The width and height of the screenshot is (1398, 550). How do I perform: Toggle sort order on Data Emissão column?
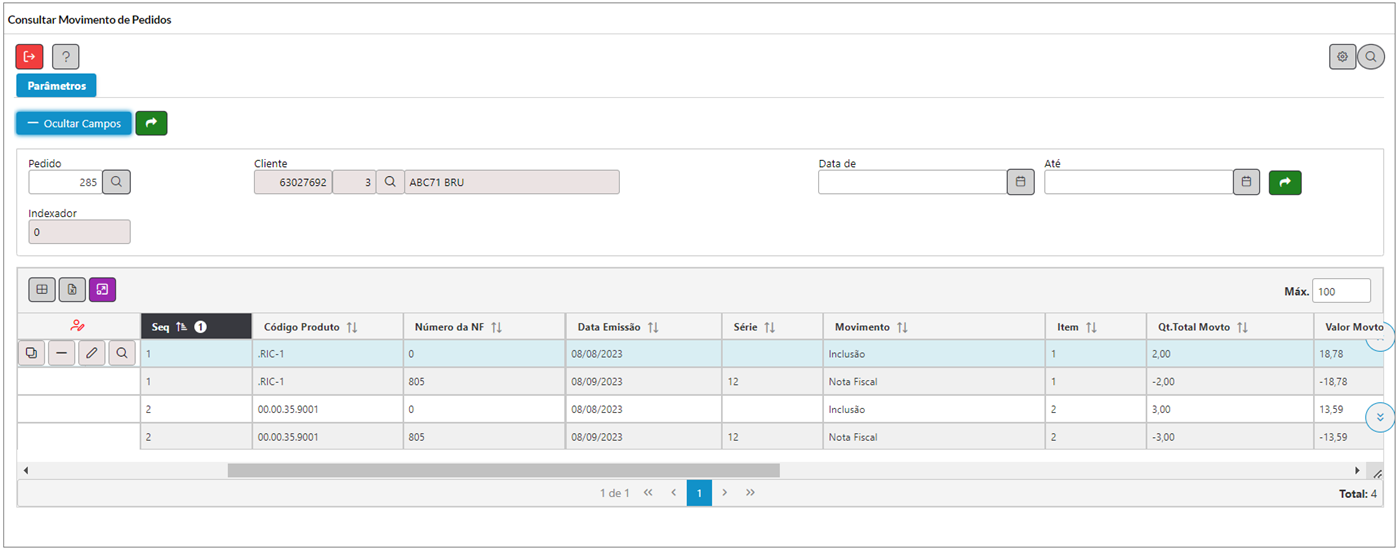tap(653, 327)
